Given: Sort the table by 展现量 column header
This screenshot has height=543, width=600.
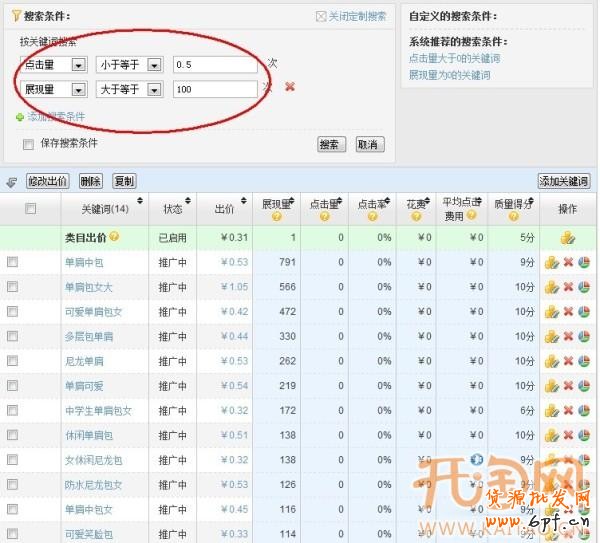Looking at the screenshot, I should click(x=277, y=203).
